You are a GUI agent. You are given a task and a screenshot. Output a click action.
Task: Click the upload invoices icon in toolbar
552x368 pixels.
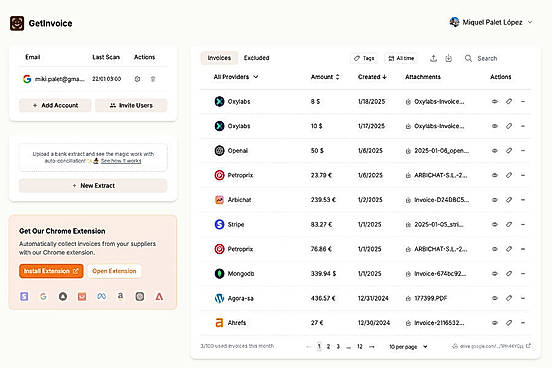(433, 58)
